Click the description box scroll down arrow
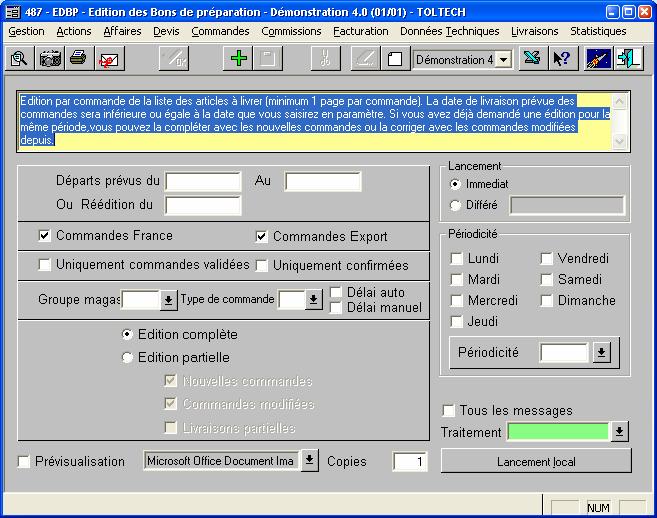Viewport: 657px width, 518px height. pos(619,141)
